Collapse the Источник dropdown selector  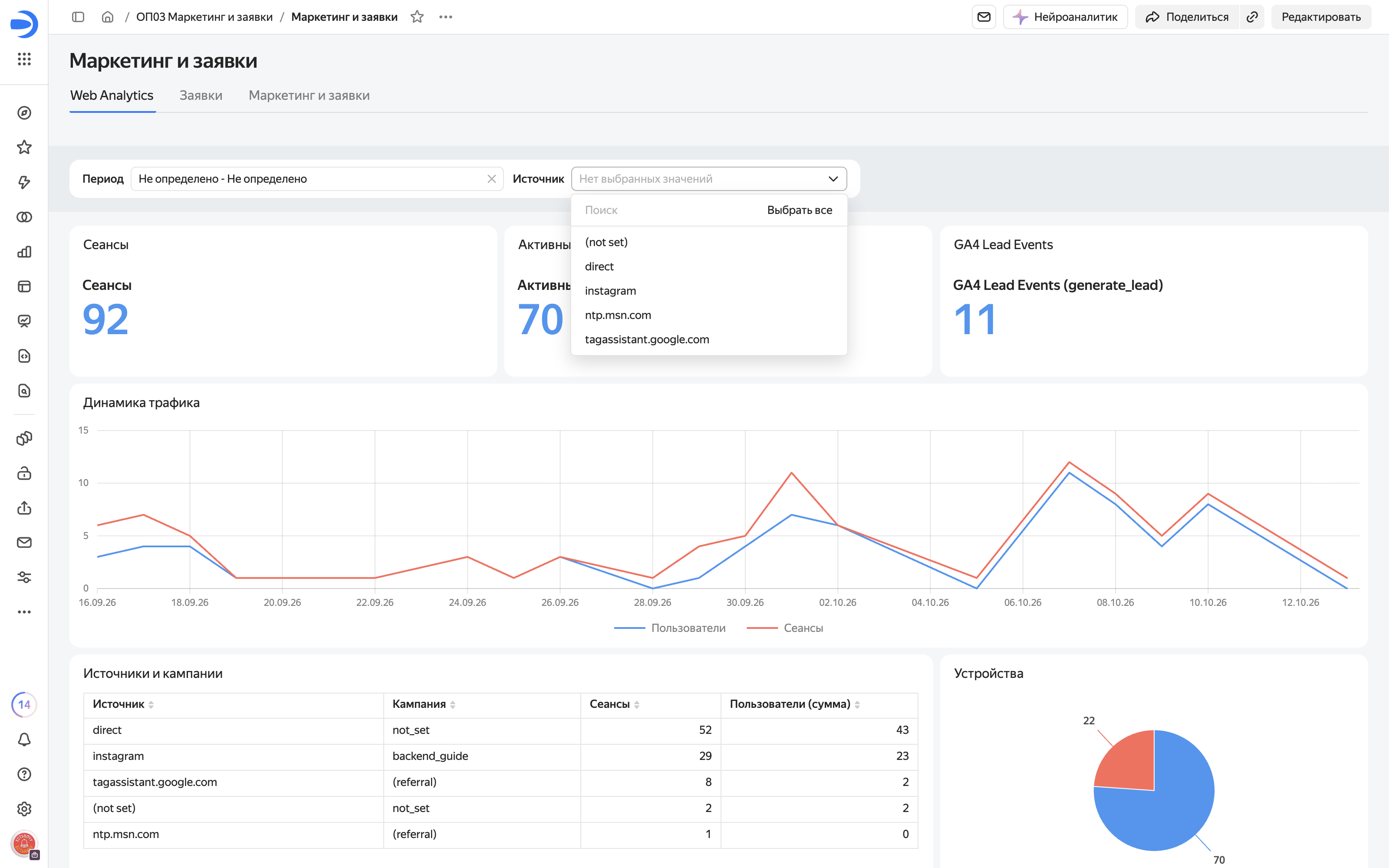(x=709, y=179)
